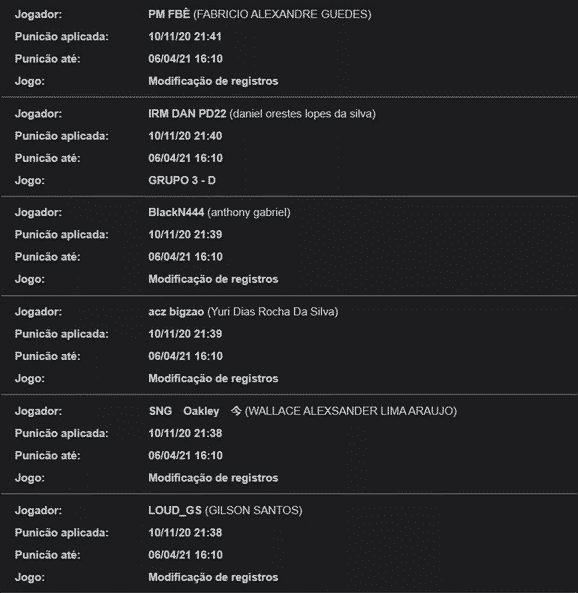Open IRM DAN PD22 player entry
The height and width of the screenshot is (593, 578).
pos(187,114)
